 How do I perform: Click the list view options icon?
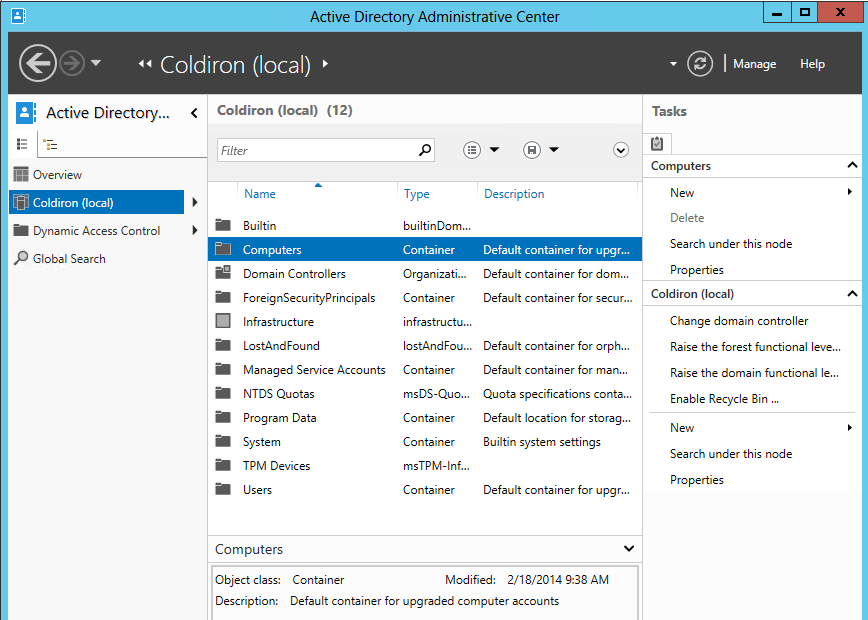pos(472,150)
